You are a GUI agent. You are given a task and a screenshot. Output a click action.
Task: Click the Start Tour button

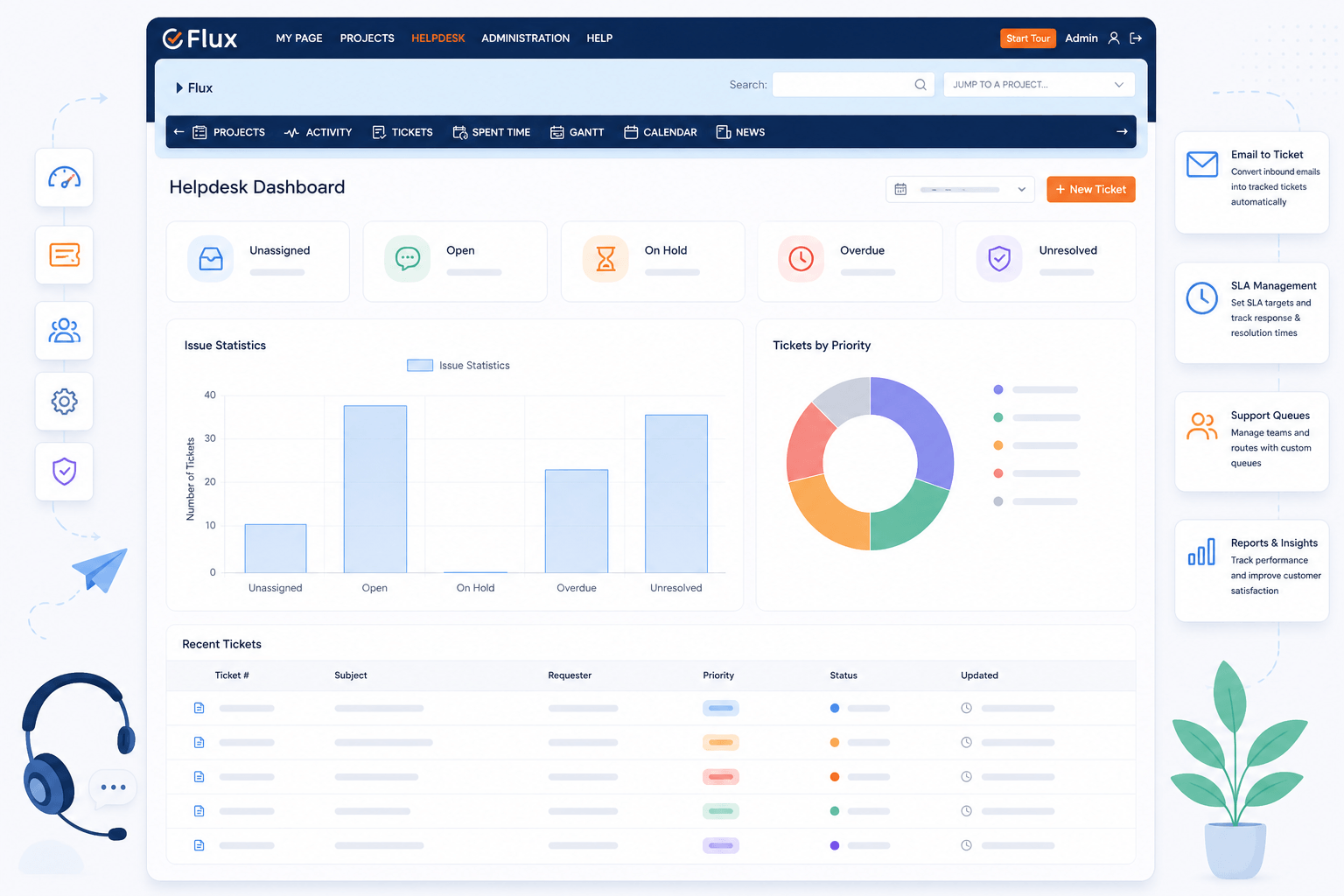[x=1028, y=38]
